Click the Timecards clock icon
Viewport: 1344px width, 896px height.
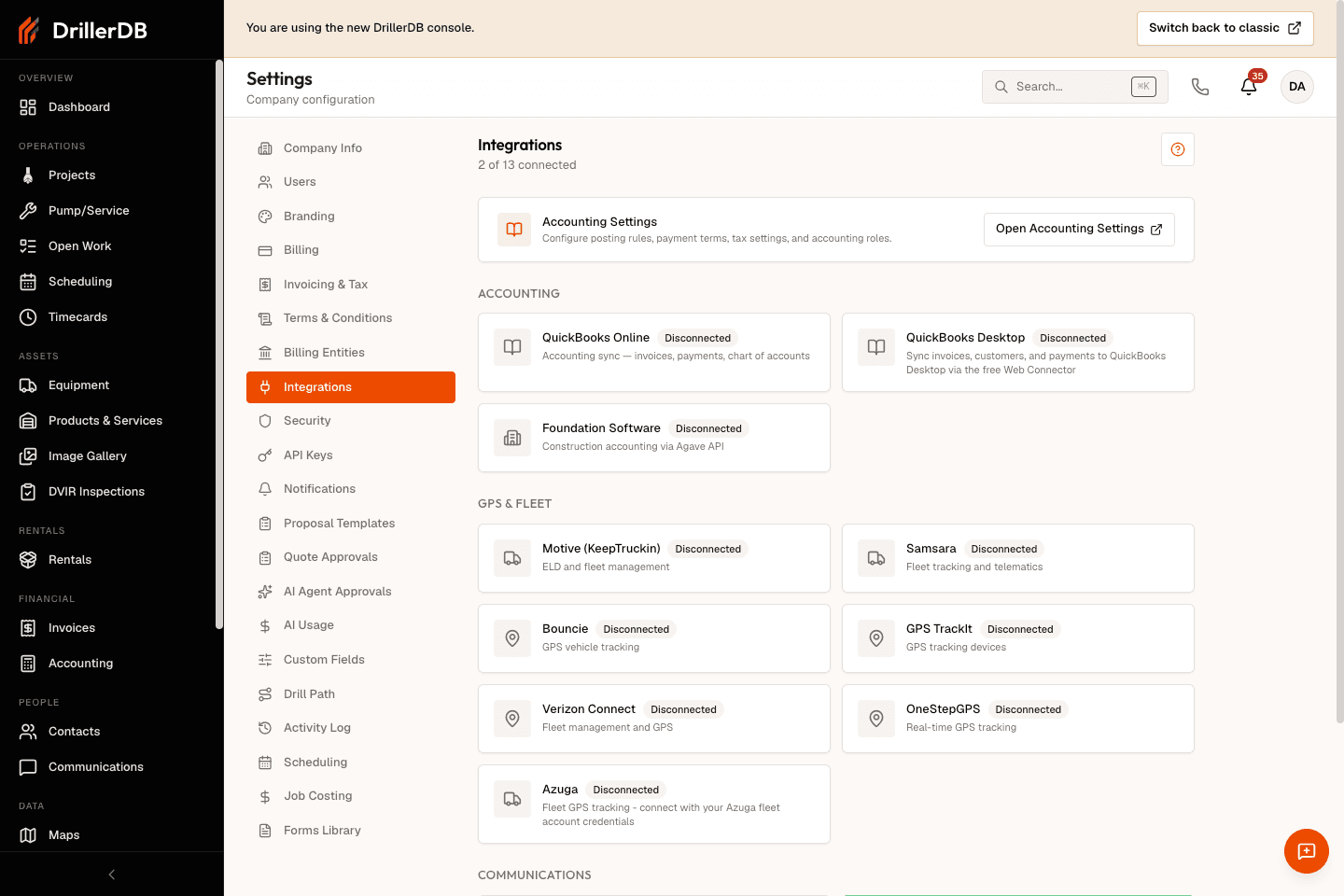tap(28, 317)
